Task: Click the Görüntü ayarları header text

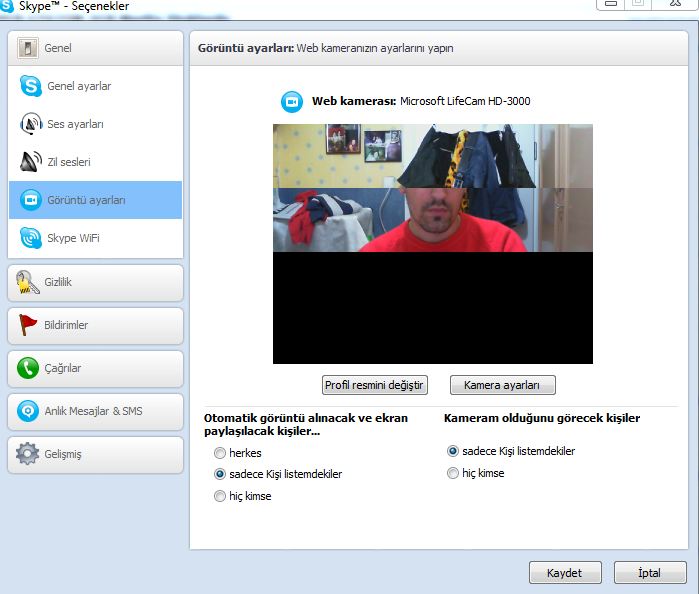Action: pyautogui.click(x=246, y=48)
